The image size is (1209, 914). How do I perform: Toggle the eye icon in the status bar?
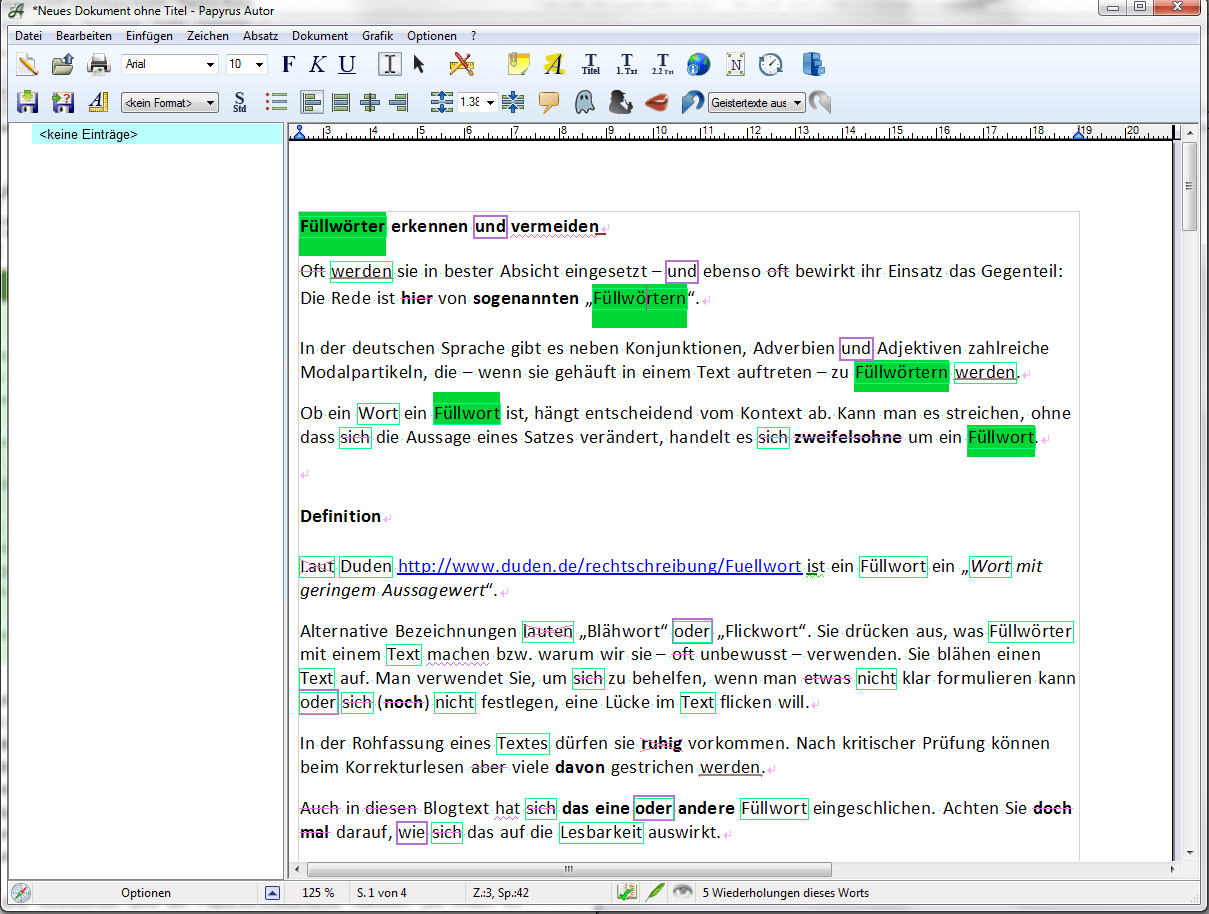pos(683,892)
